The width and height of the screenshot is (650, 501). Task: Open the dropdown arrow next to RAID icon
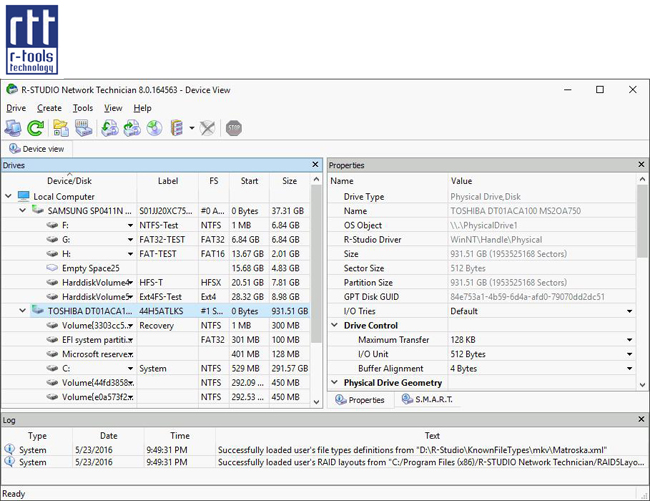coord(192,128)
